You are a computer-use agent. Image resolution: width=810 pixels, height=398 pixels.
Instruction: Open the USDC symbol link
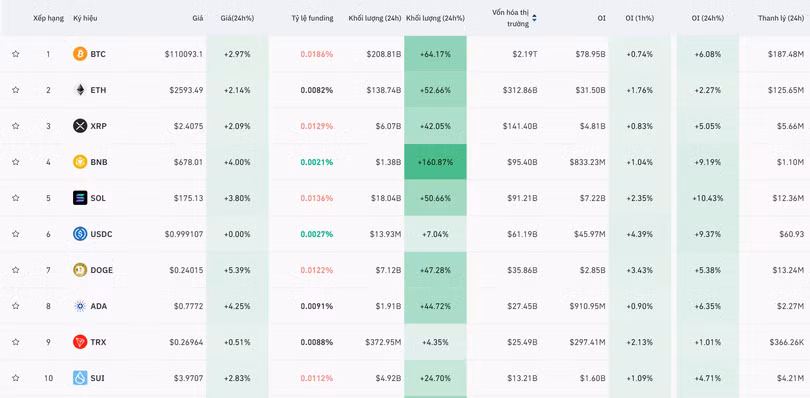[x=101, y=234]
